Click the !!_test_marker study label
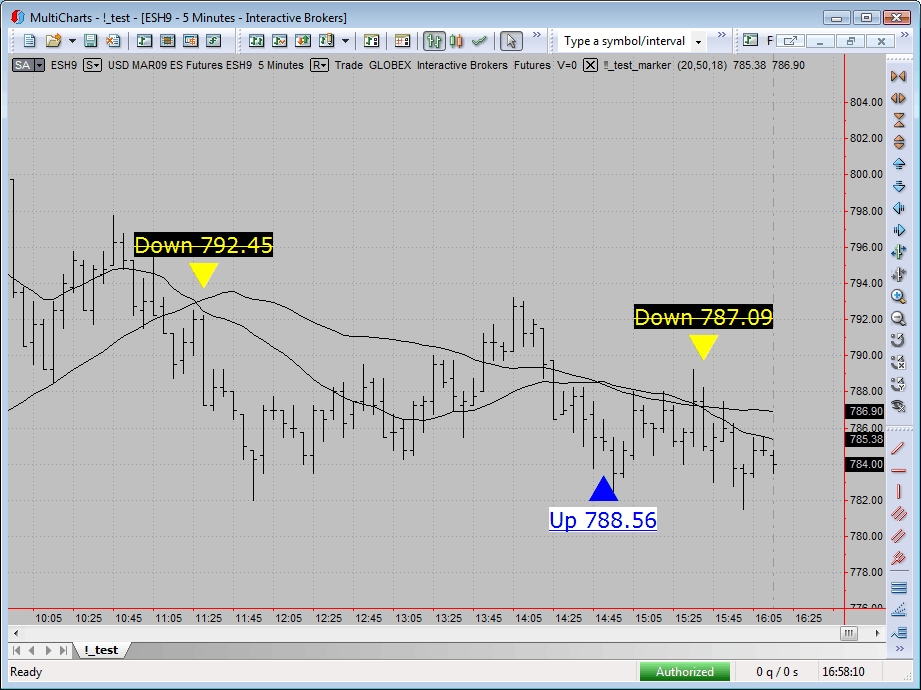The image size is (921, 690). 637,65
